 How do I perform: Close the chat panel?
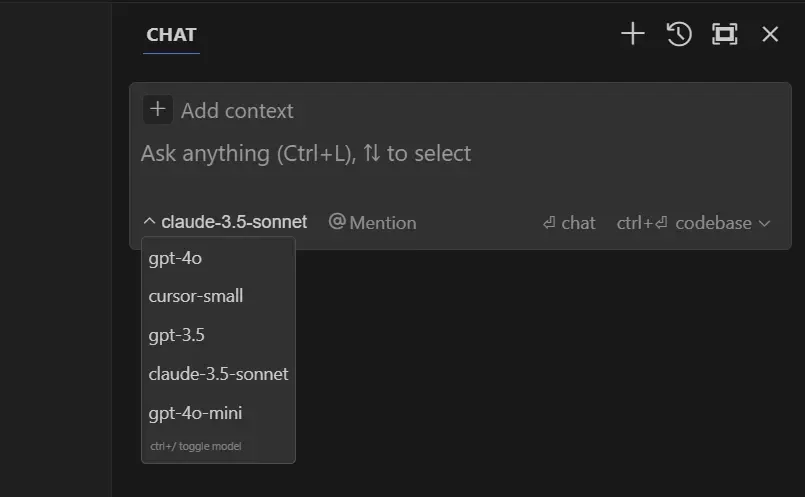click(x=770, y=34)
